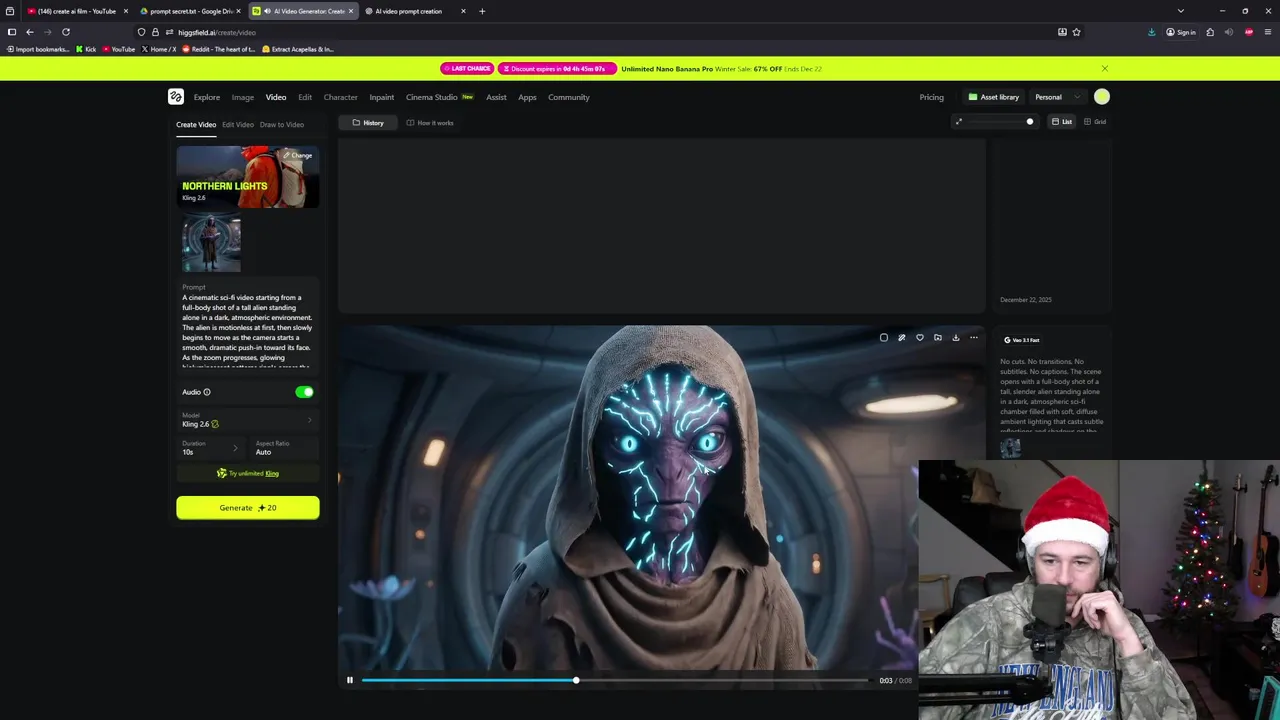Open the Kling 2.6 model selector
The height and width of the screenshot is (720, 1280).
point(247,420)
